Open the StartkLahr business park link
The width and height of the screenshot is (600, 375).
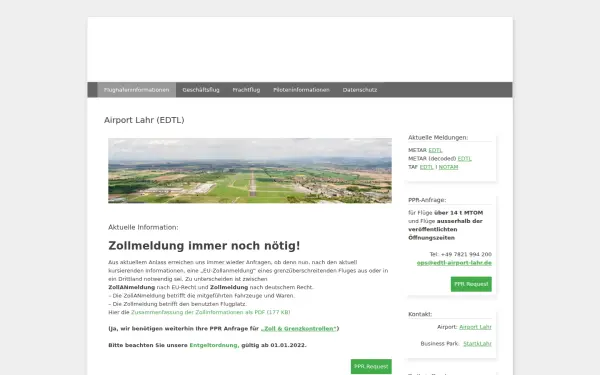click(x=477, y=344)
